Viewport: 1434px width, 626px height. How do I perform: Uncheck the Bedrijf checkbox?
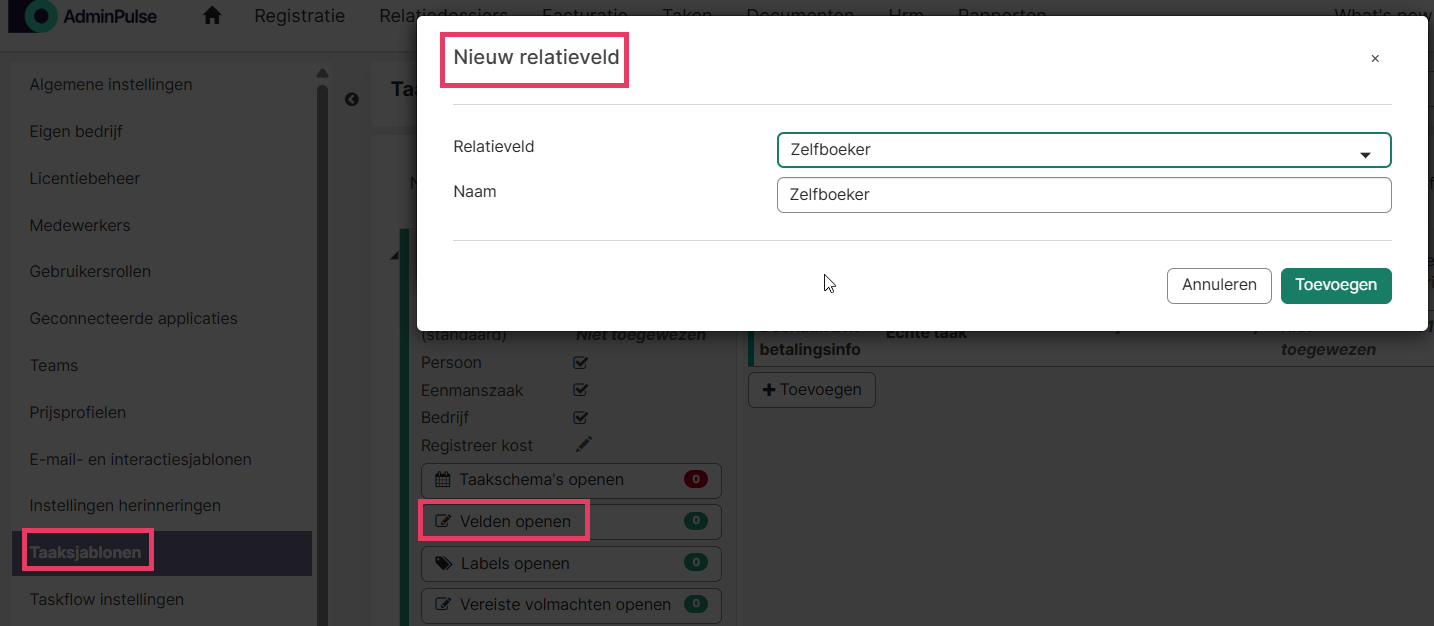click(580, 417)
